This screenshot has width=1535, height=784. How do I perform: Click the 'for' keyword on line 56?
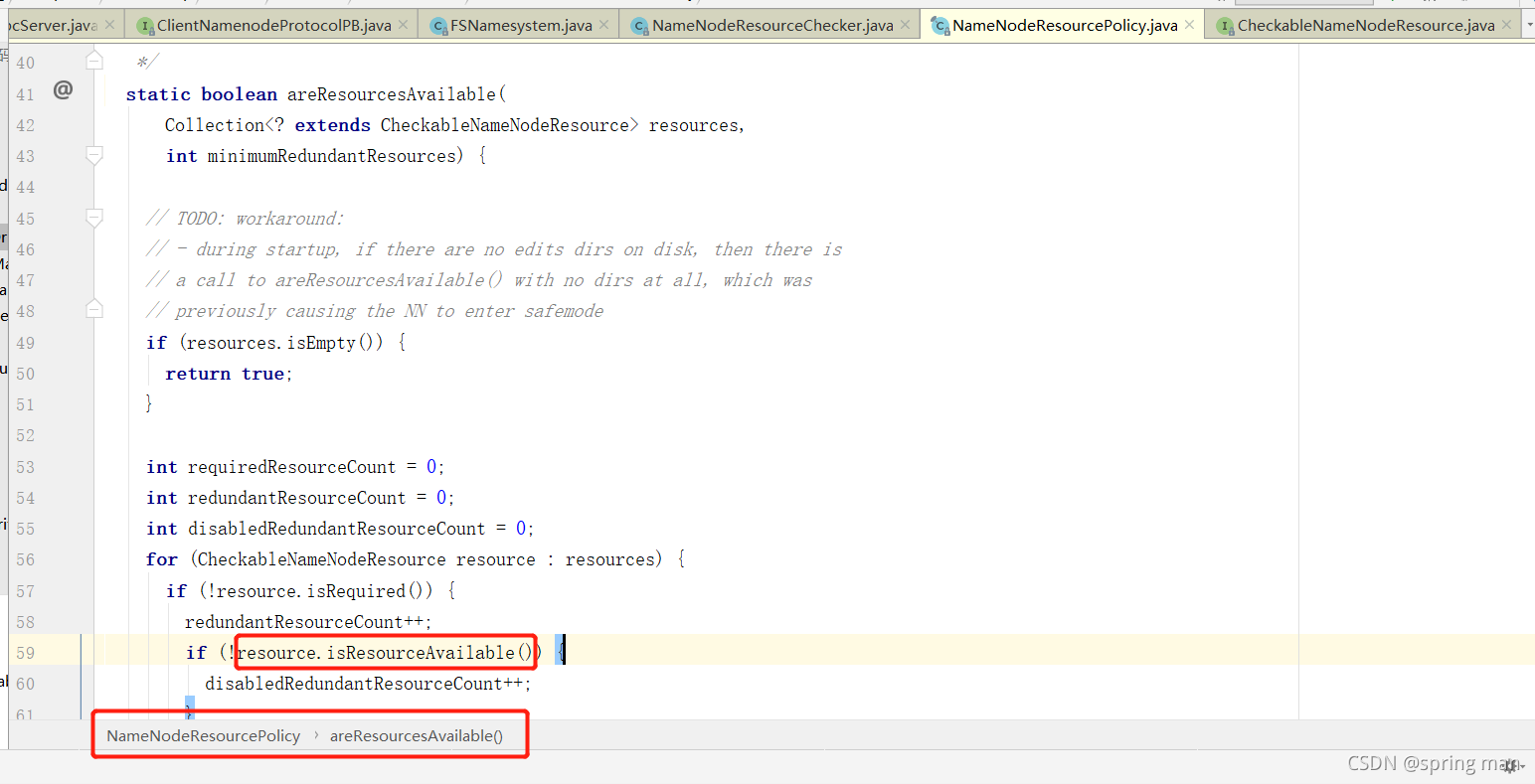[x=162, y=559]
